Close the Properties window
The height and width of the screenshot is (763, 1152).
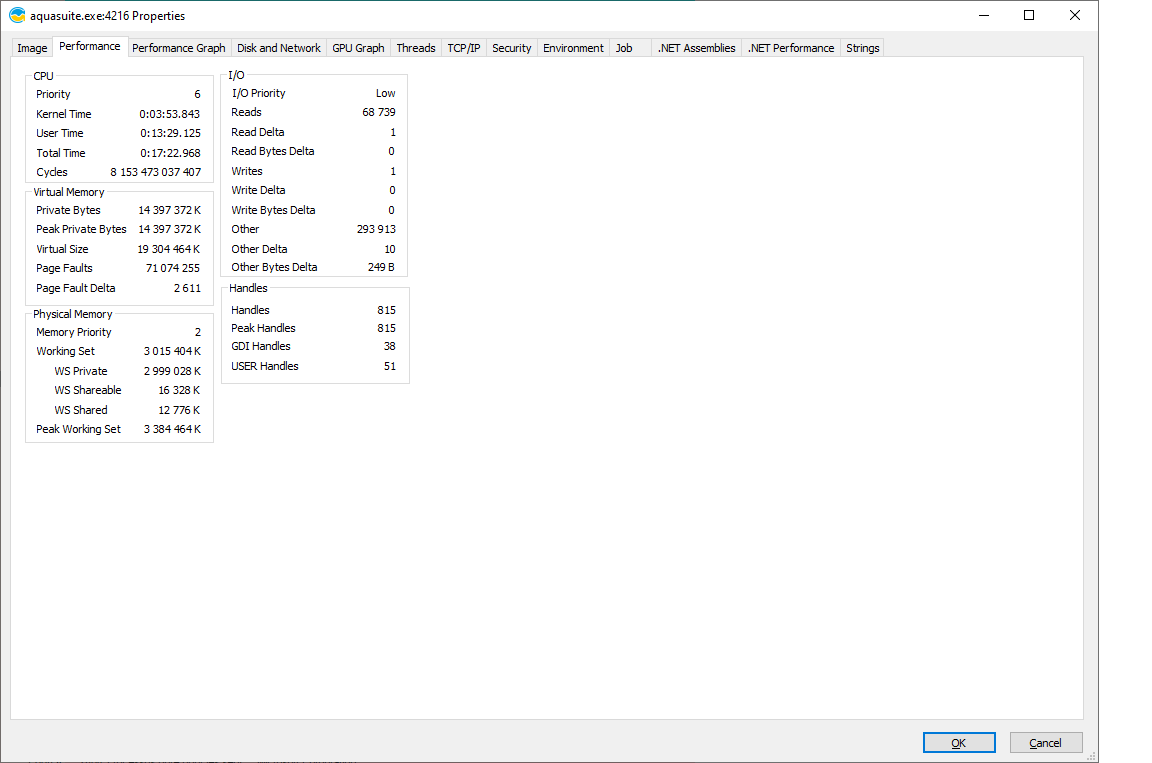tap(1075, 15)
